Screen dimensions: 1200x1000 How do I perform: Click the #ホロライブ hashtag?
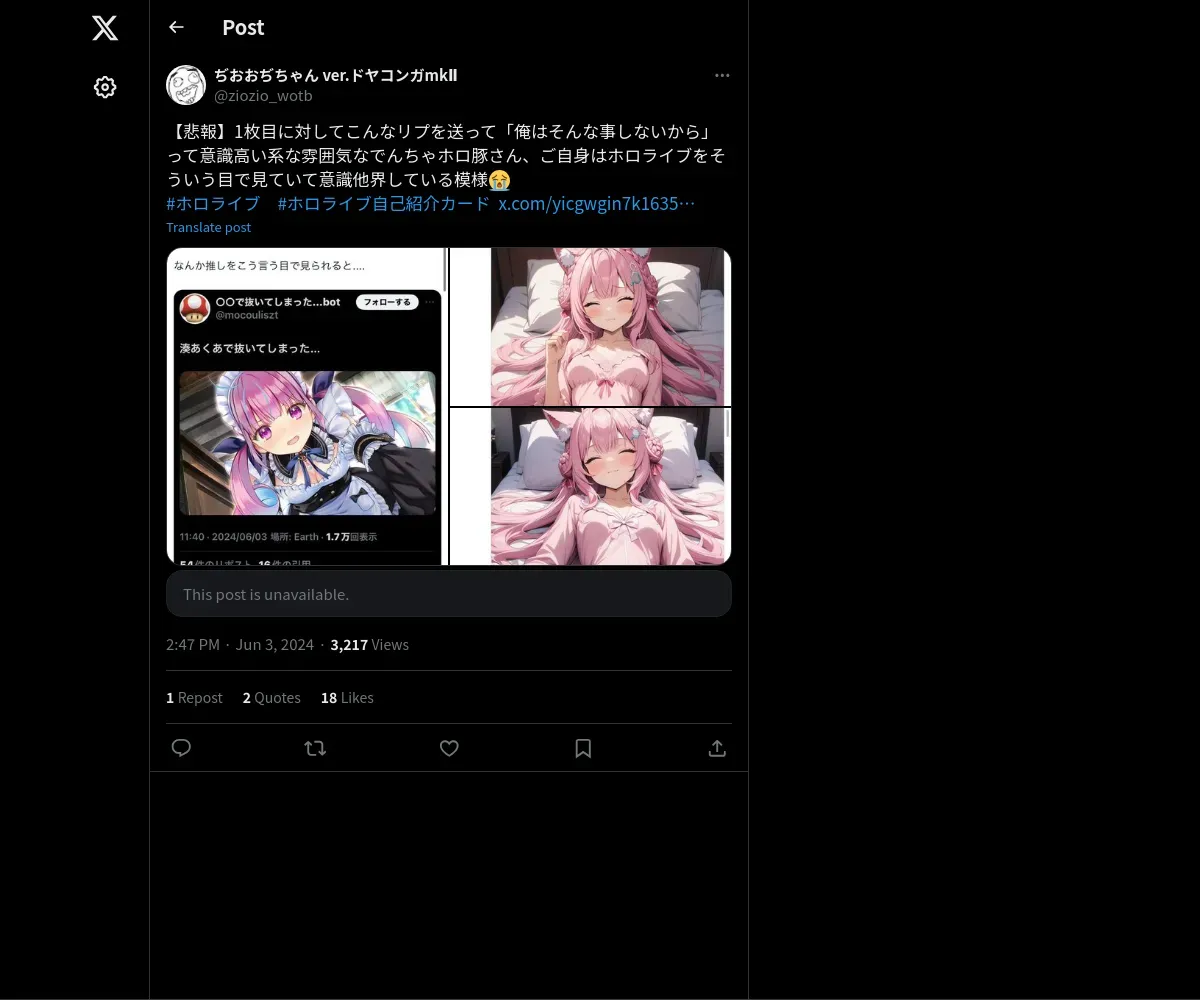[x=213, y=203]
